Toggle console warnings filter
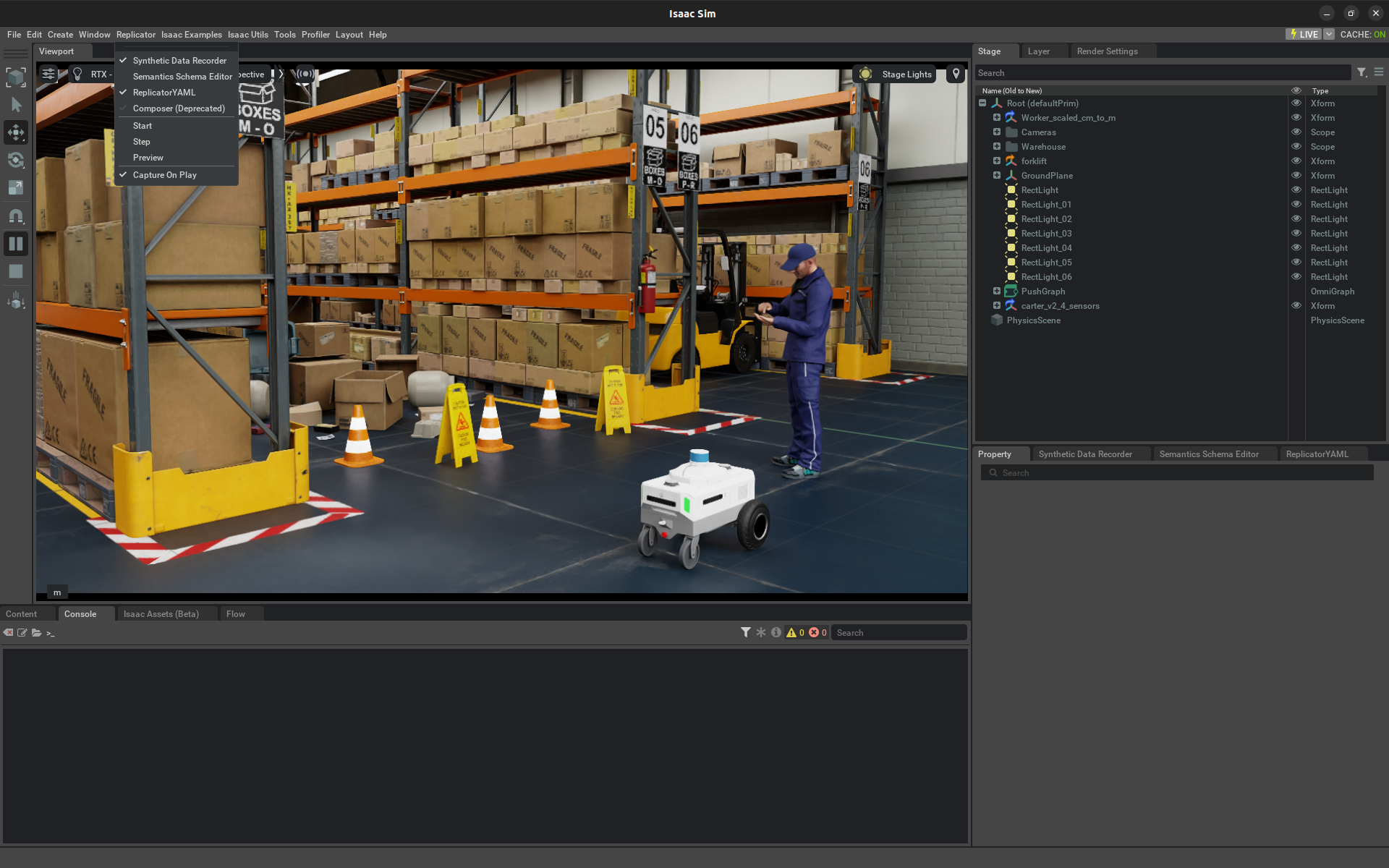The image size is (1389, 868). (x=796, y=632)
